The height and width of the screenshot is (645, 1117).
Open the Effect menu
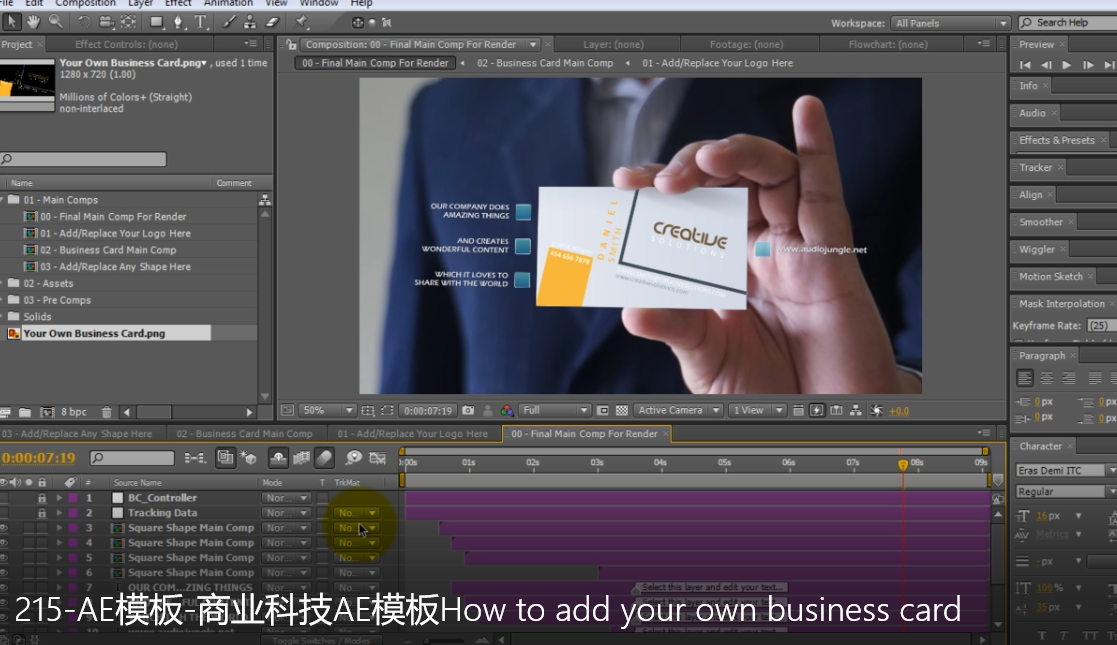click(178, 4)
